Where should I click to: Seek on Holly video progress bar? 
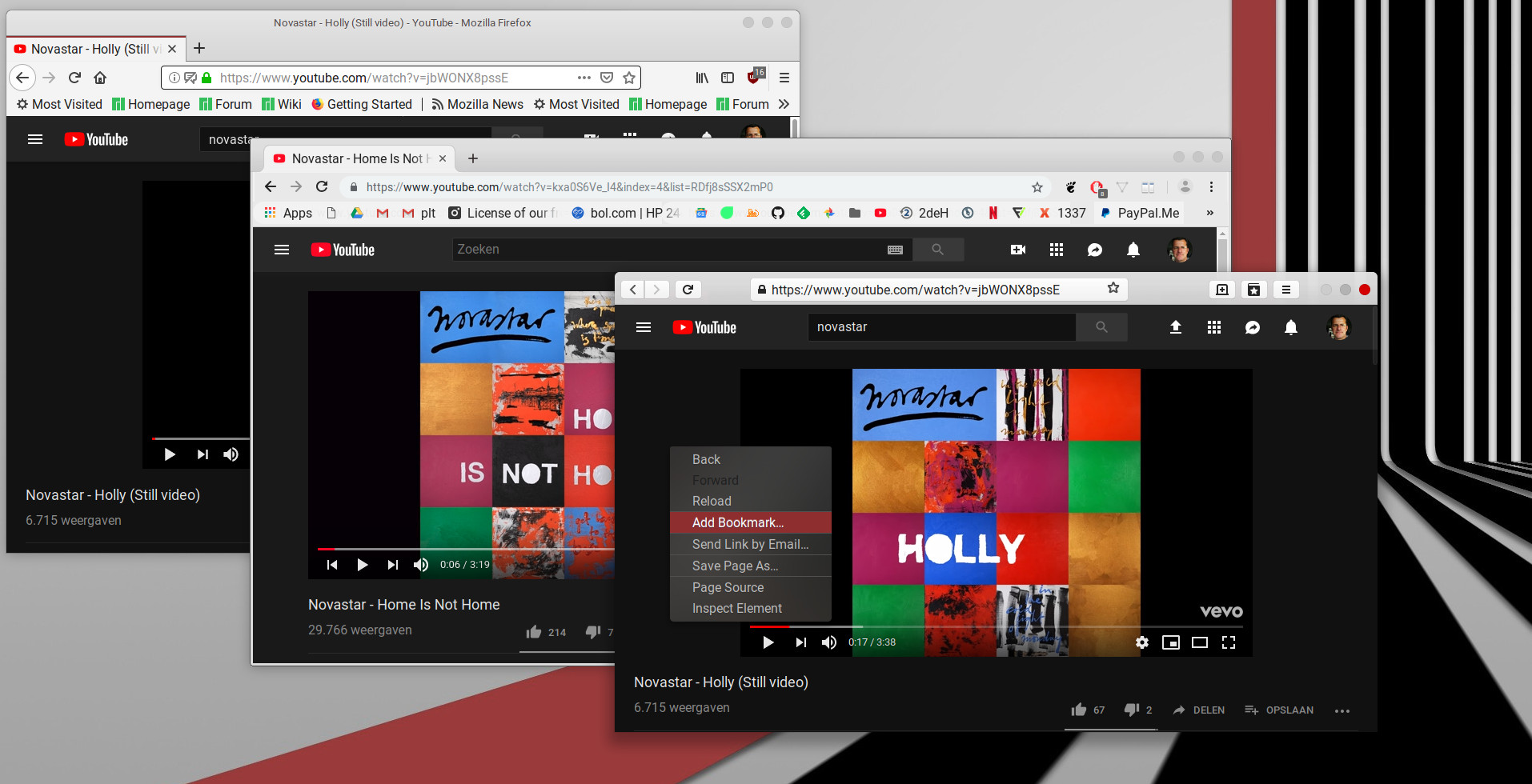point(996,627)
